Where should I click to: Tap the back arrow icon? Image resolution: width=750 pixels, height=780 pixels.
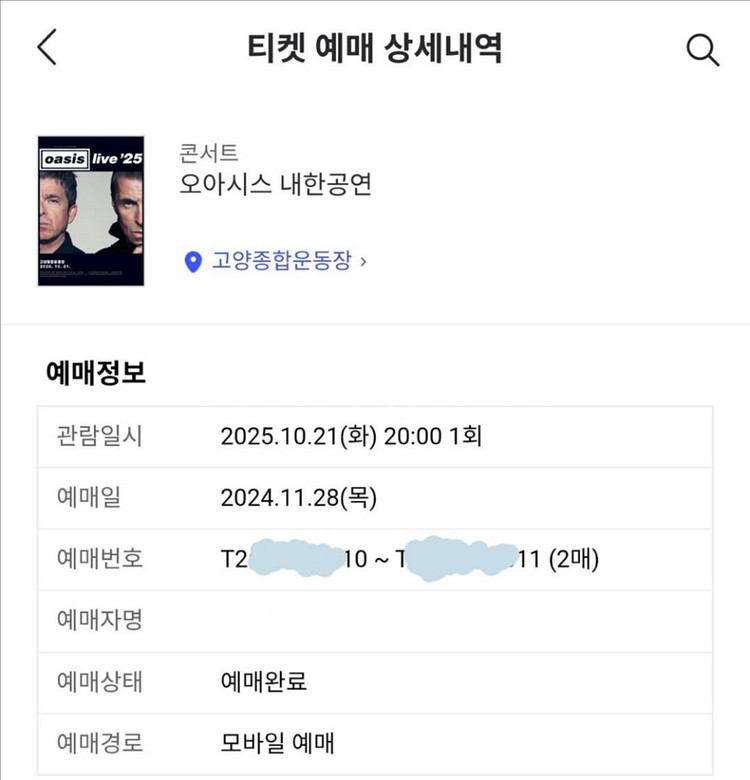pos(47,48)
